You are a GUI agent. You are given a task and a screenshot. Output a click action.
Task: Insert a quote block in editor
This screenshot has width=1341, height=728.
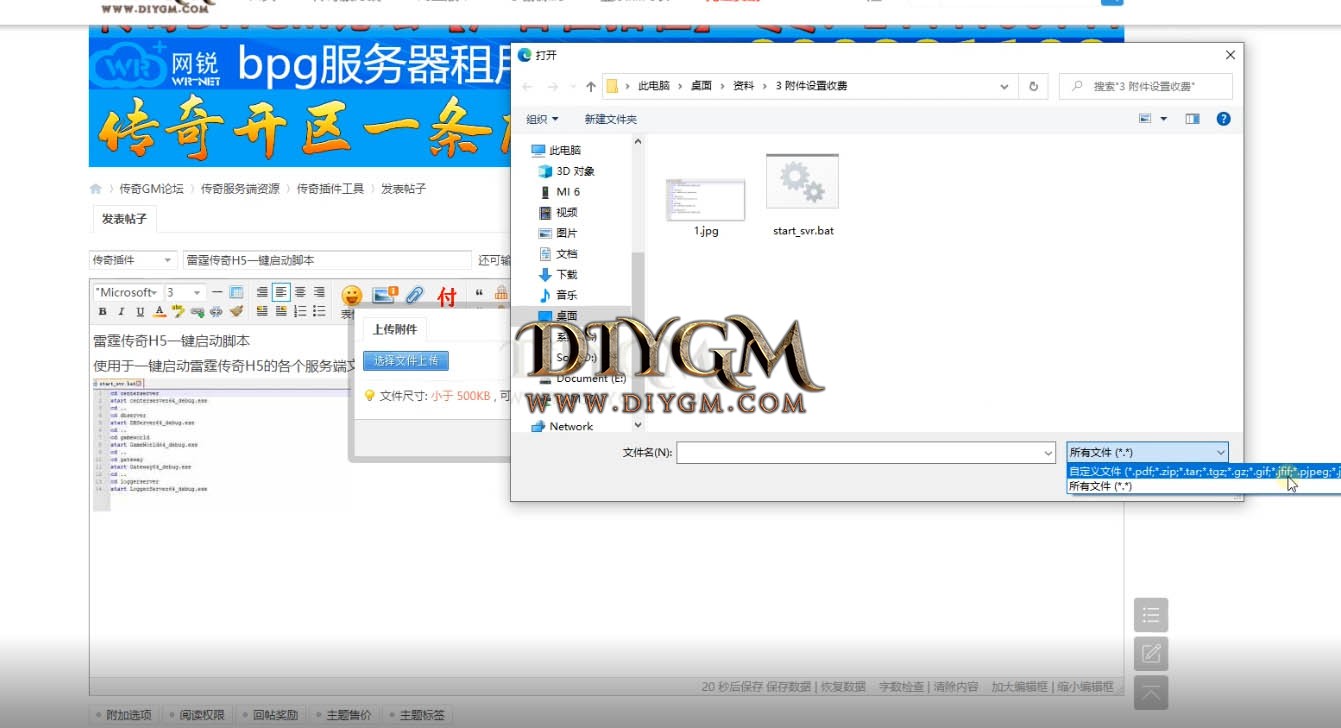(479, 294)
